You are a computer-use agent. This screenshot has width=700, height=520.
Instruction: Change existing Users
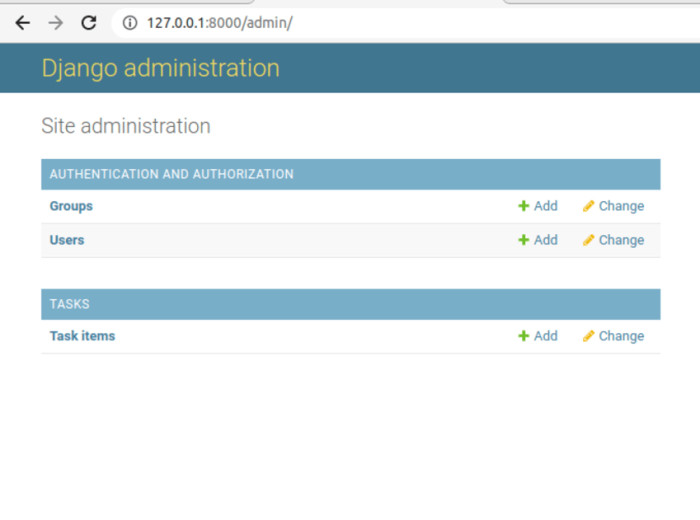[613, 240]
